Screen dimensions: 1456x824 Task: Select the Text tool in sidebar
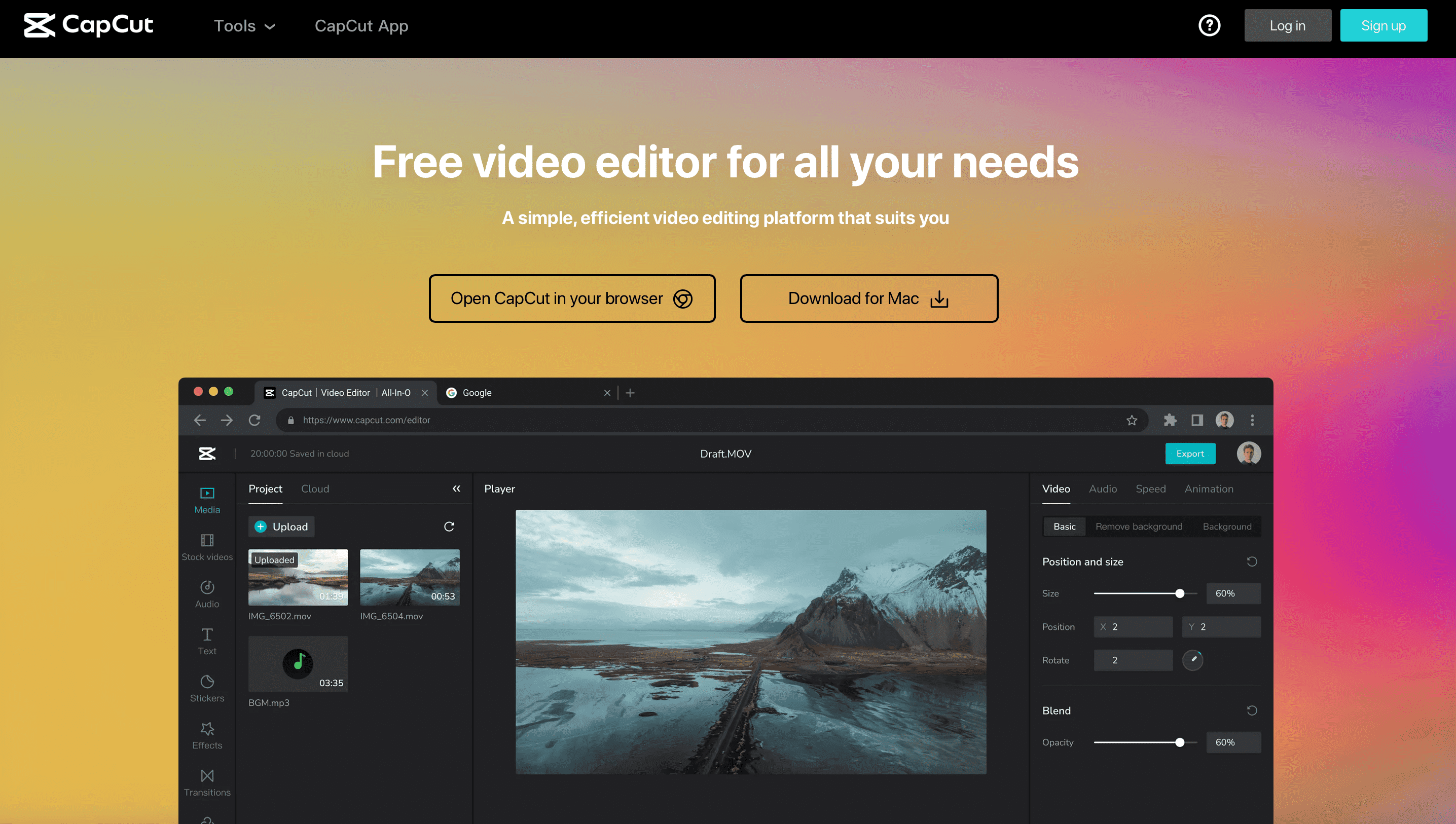click(x=207, y=641)
